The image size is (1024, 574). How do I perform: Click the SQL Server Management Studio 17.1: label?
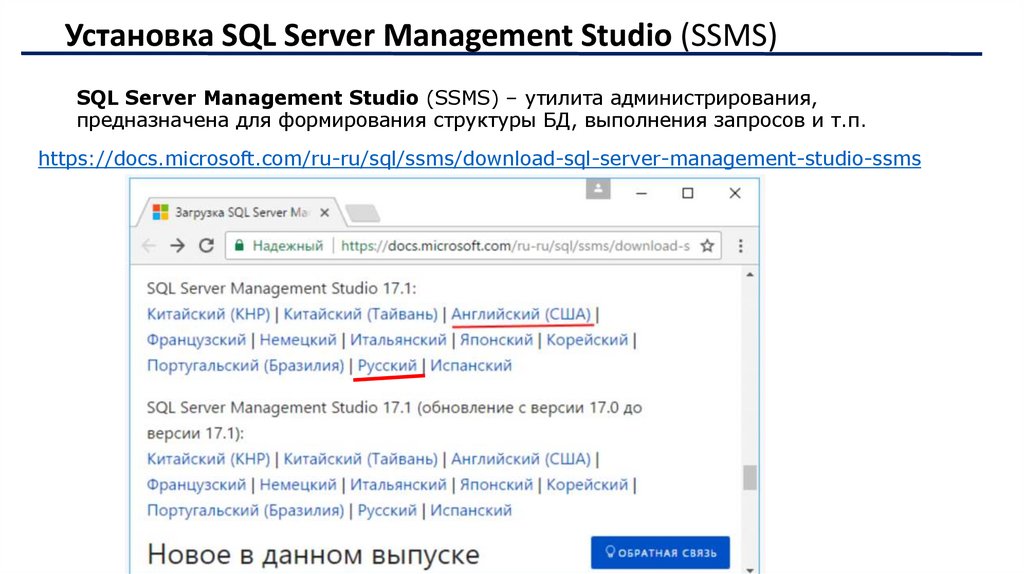[x=281, y=289]
